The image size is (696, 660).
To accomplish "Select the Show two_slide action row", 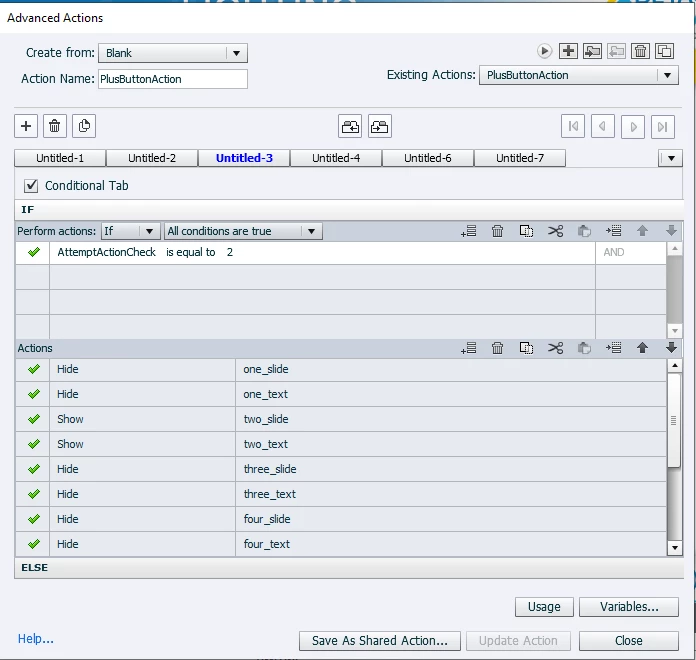I will tap(341, 419).
